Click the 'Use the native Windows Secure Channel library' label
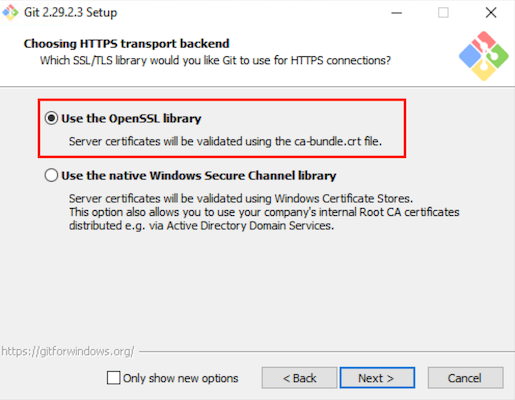Viewport: 515px width, 400px height. (199, 175)
